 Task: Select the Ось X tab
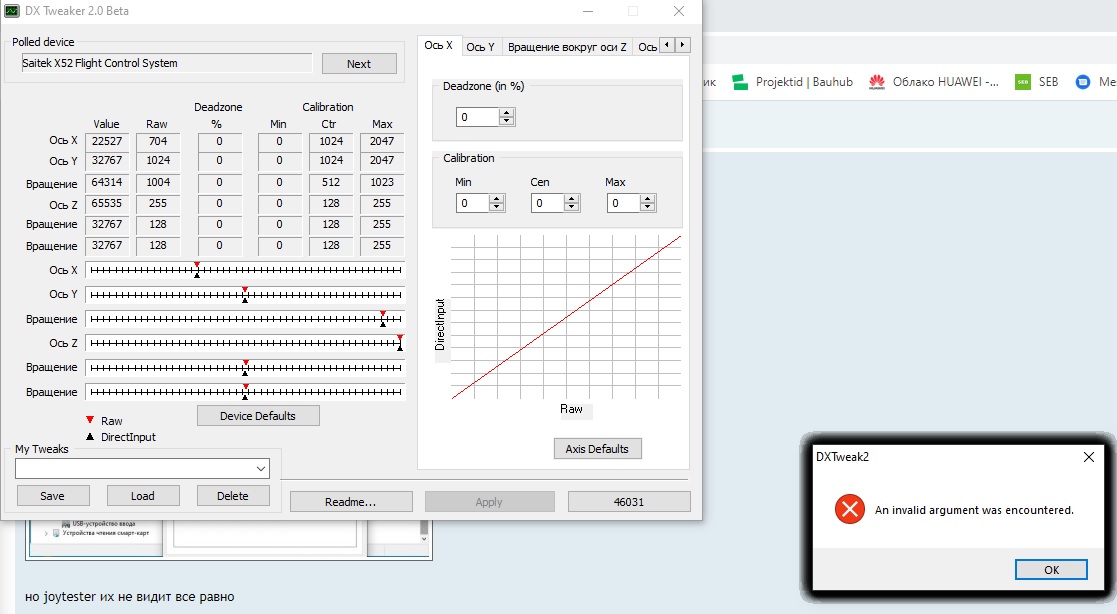(439, 46)
